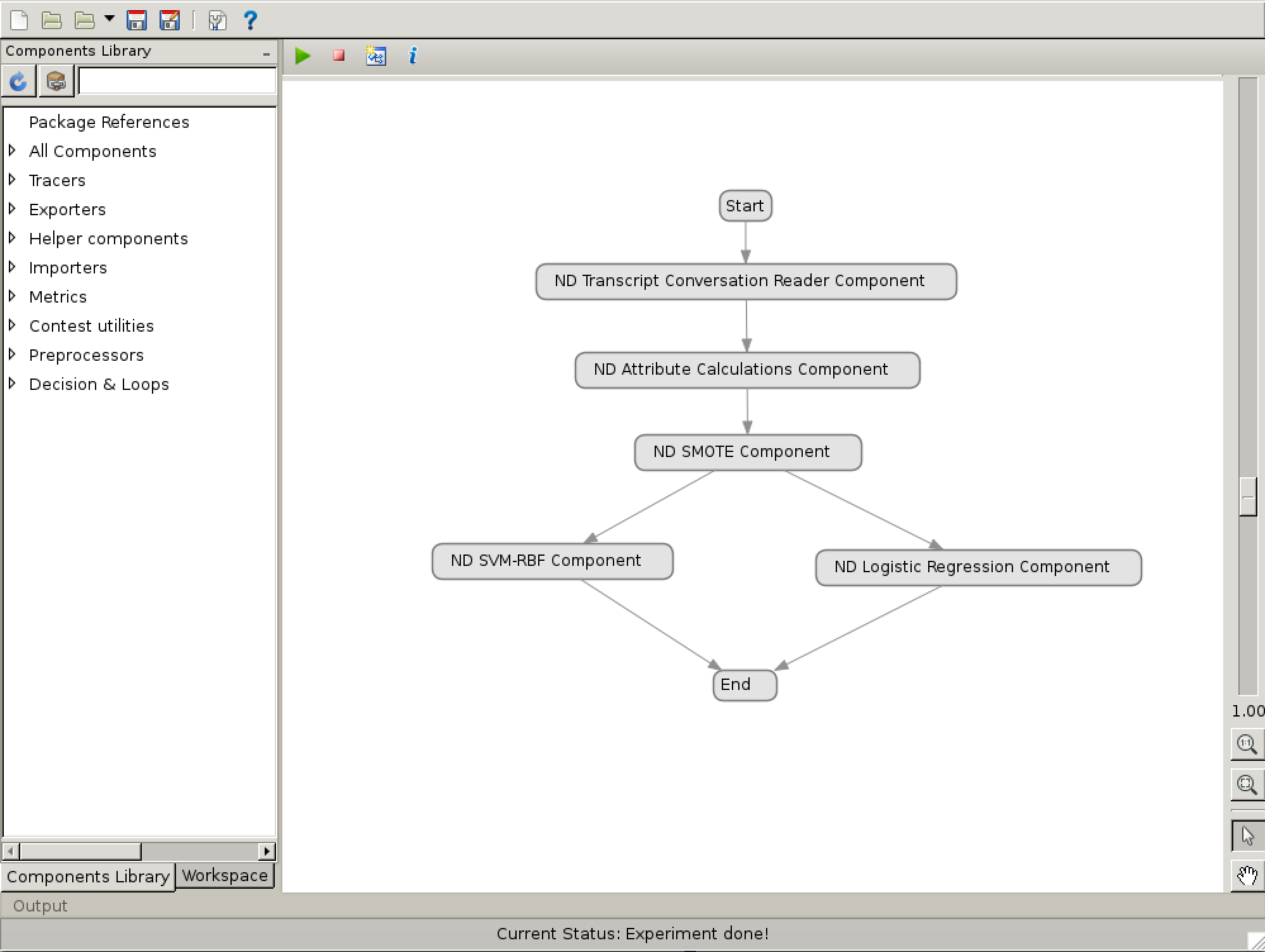Viewport: 1265px width, 952px height.
Task: Select the Components Library tab
Action: click(x=89, y=875)
